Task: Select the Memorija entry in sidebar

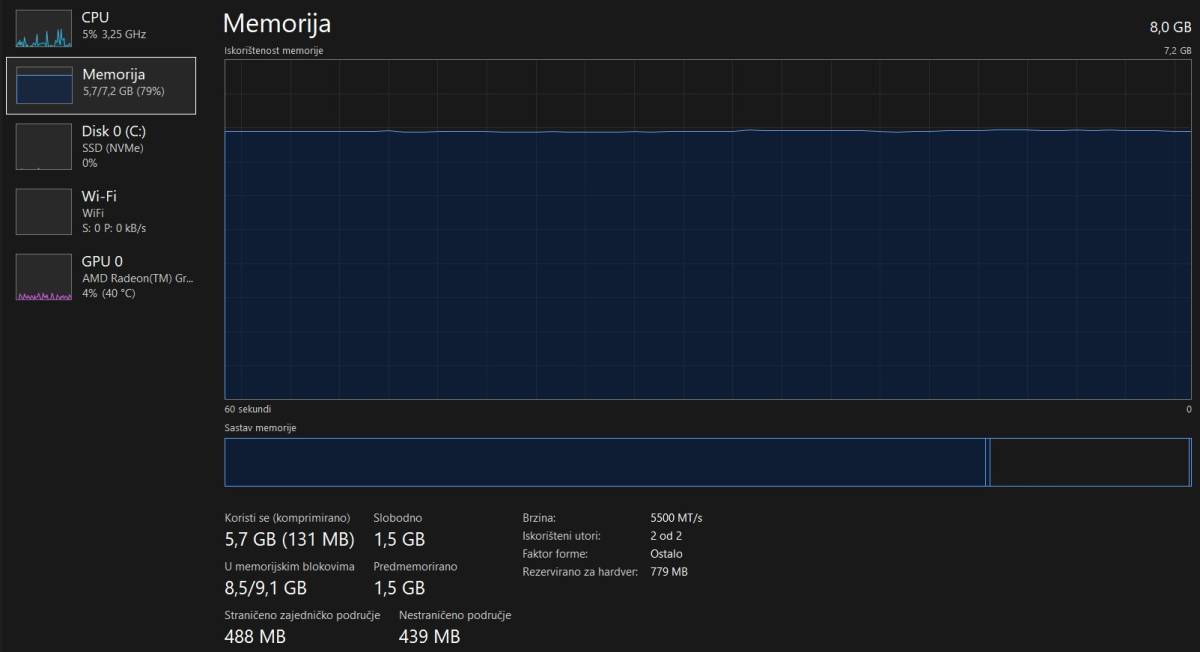Action: point(113,75)
